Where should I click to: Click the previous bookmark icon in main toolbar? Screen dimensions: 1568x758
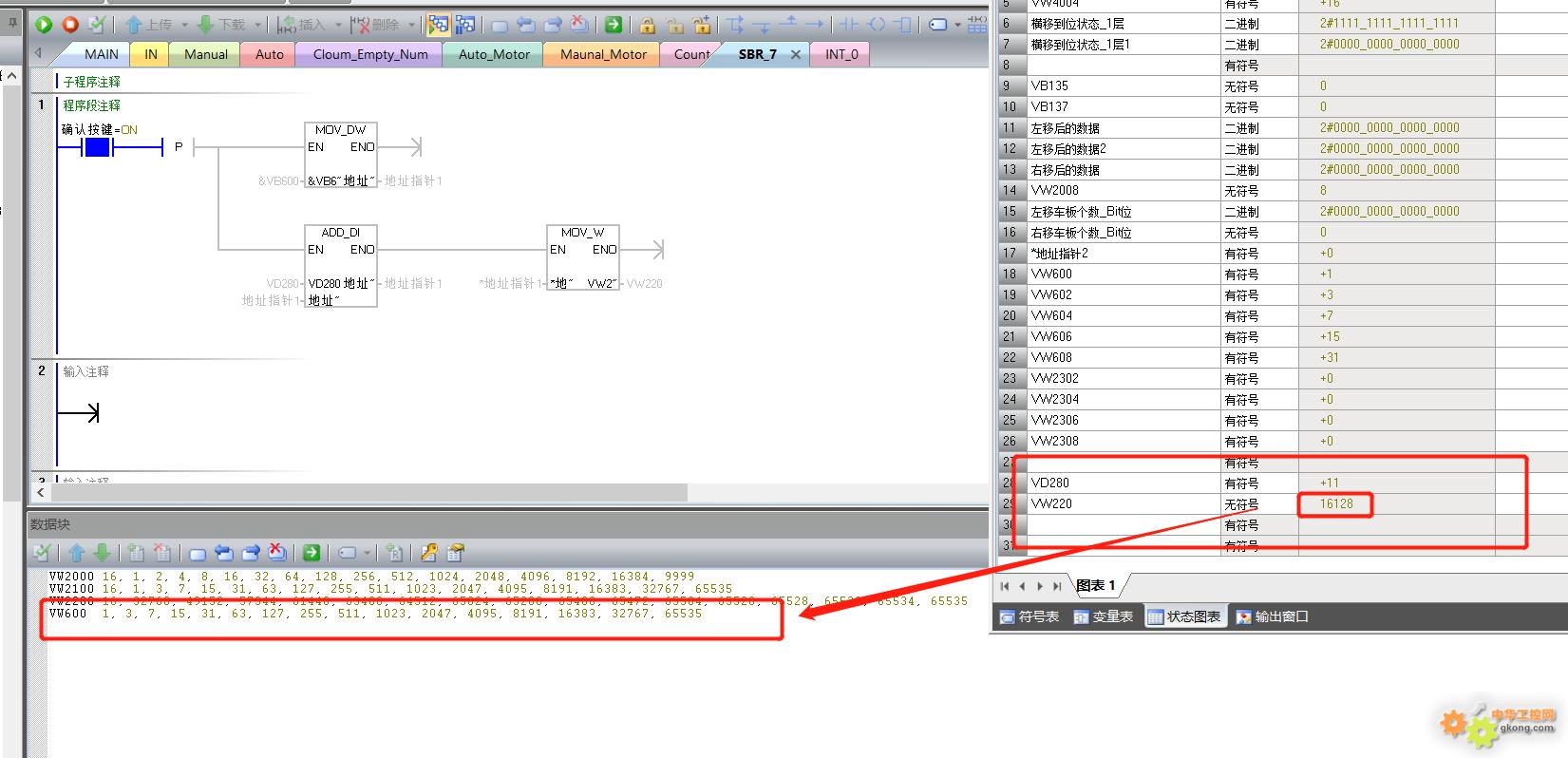coord(526,25)
